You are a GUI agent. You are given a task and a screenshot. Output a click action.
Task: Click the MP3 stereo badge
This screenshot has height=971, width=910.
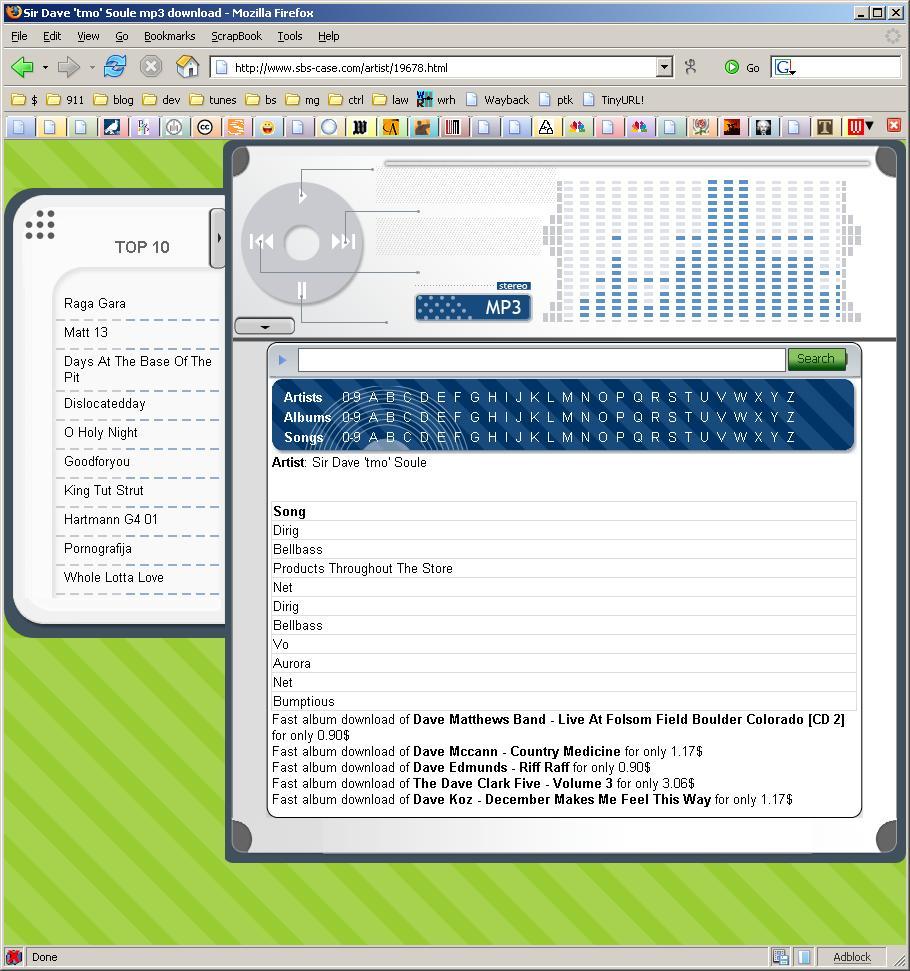click(x=473, y=306)
